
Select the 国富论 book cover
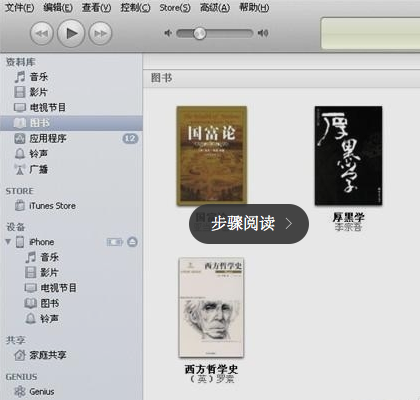pos(212,156)
